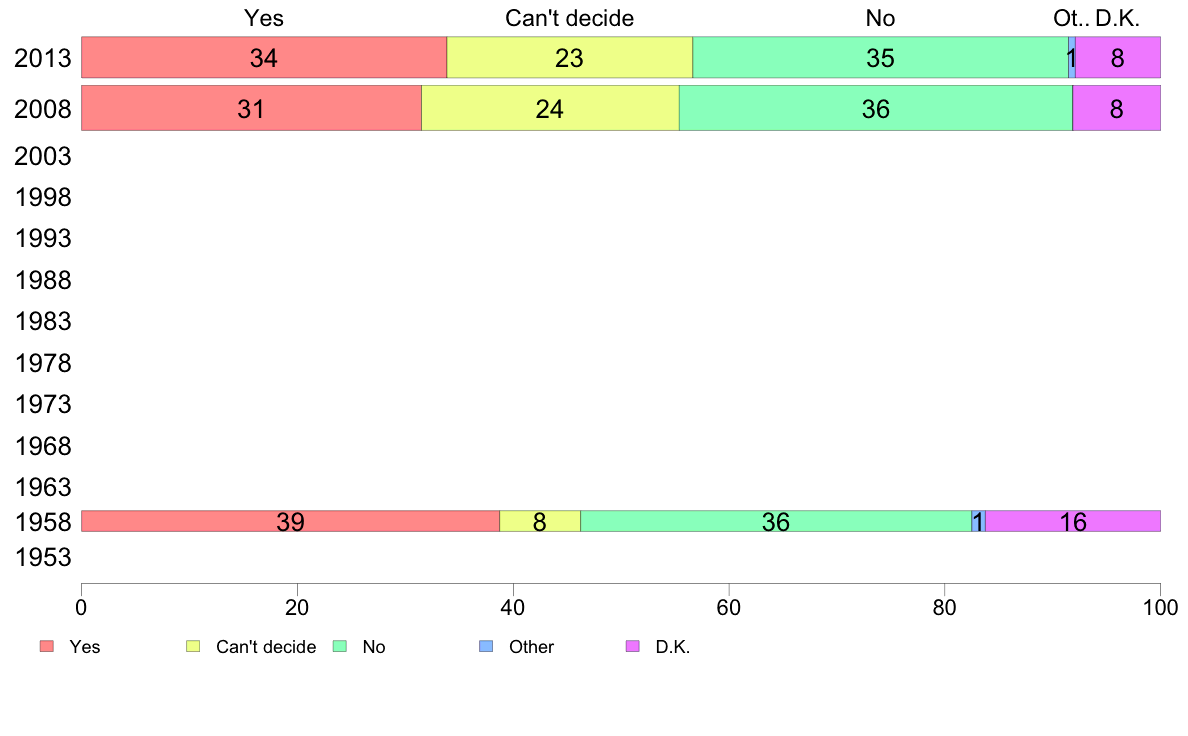Select the 2013 Yes segment showing 34
The image size is (1188, 736).
pyautogui.click(x=264, y=57)
